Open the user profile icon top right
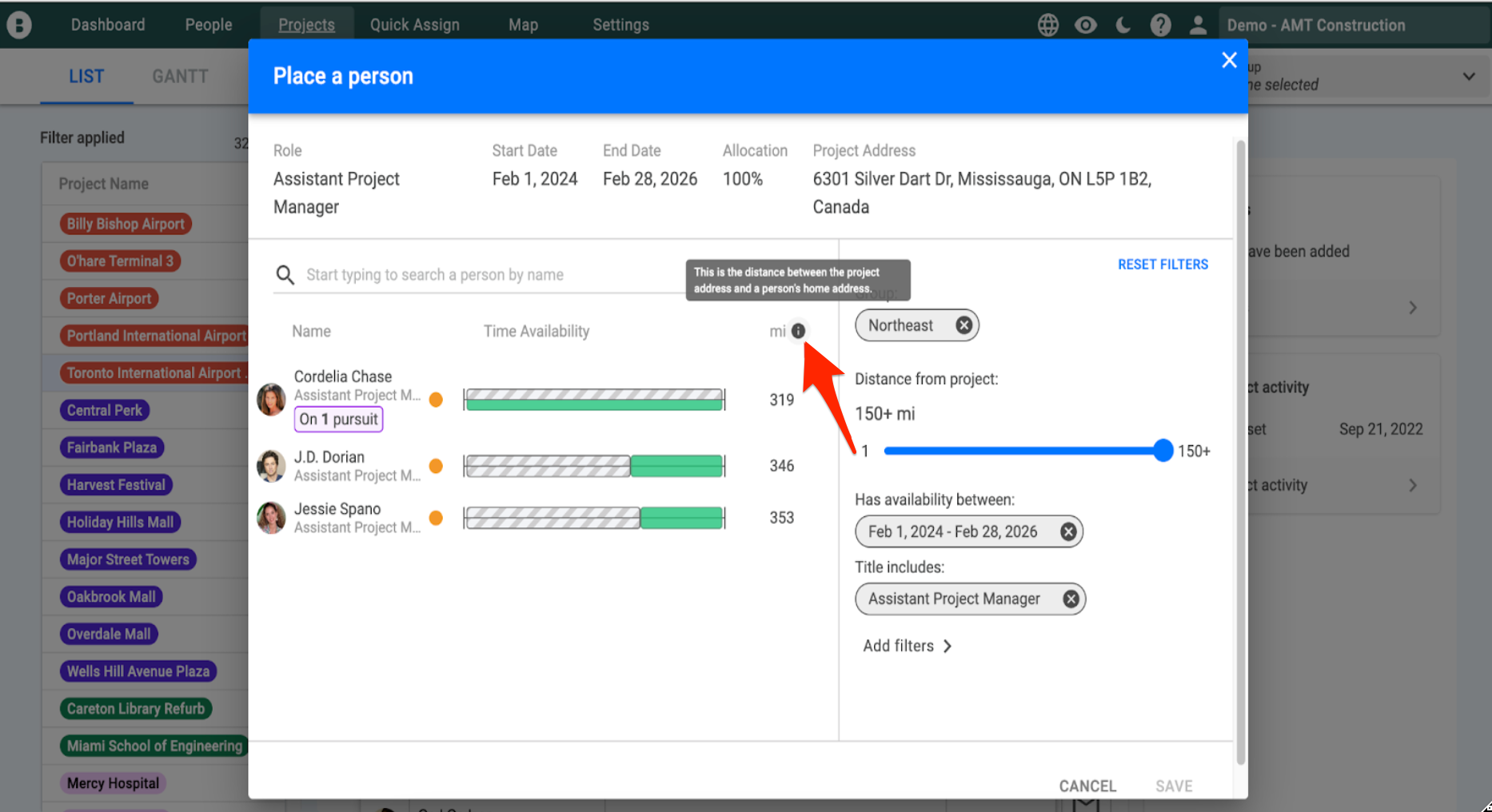This screenshot has height=812, width=1492. 1198,25
